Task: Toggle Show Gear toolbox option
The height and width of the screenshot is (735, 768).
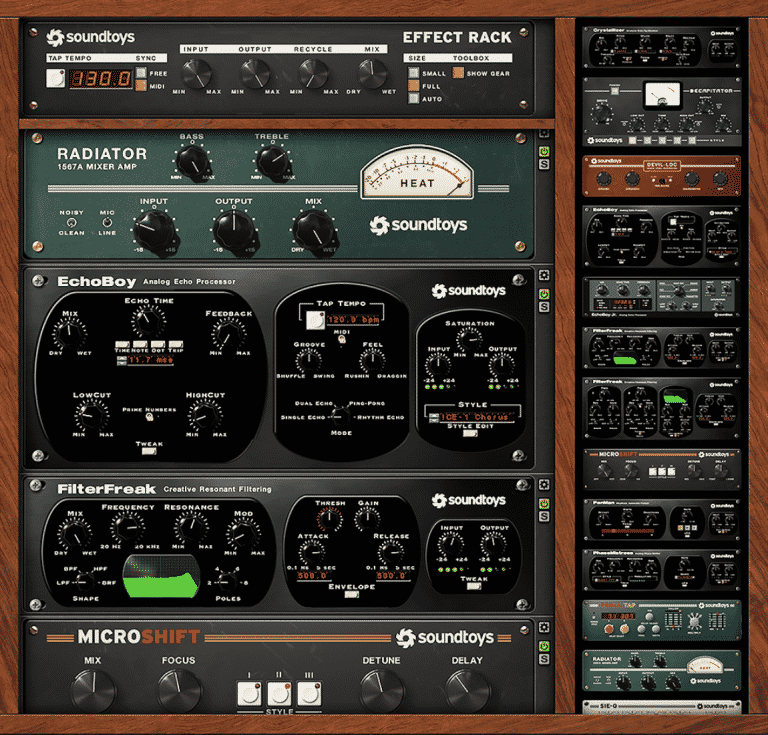Action: [458, 73]
